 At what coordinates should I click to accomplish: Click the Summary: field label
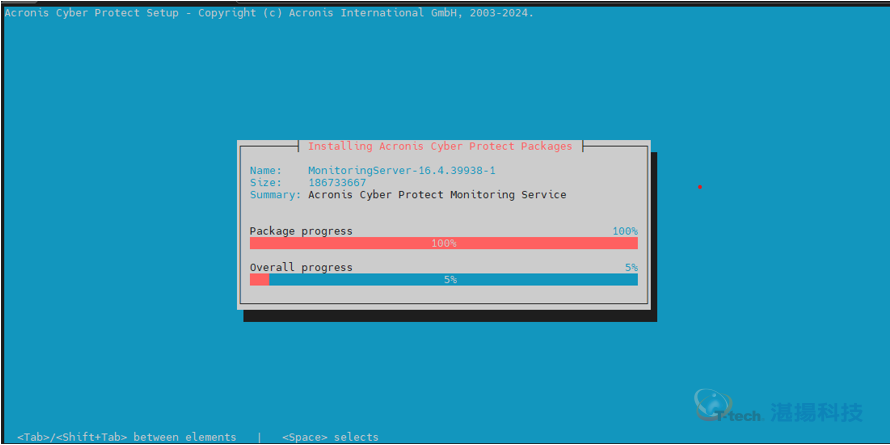coord(275,195)
